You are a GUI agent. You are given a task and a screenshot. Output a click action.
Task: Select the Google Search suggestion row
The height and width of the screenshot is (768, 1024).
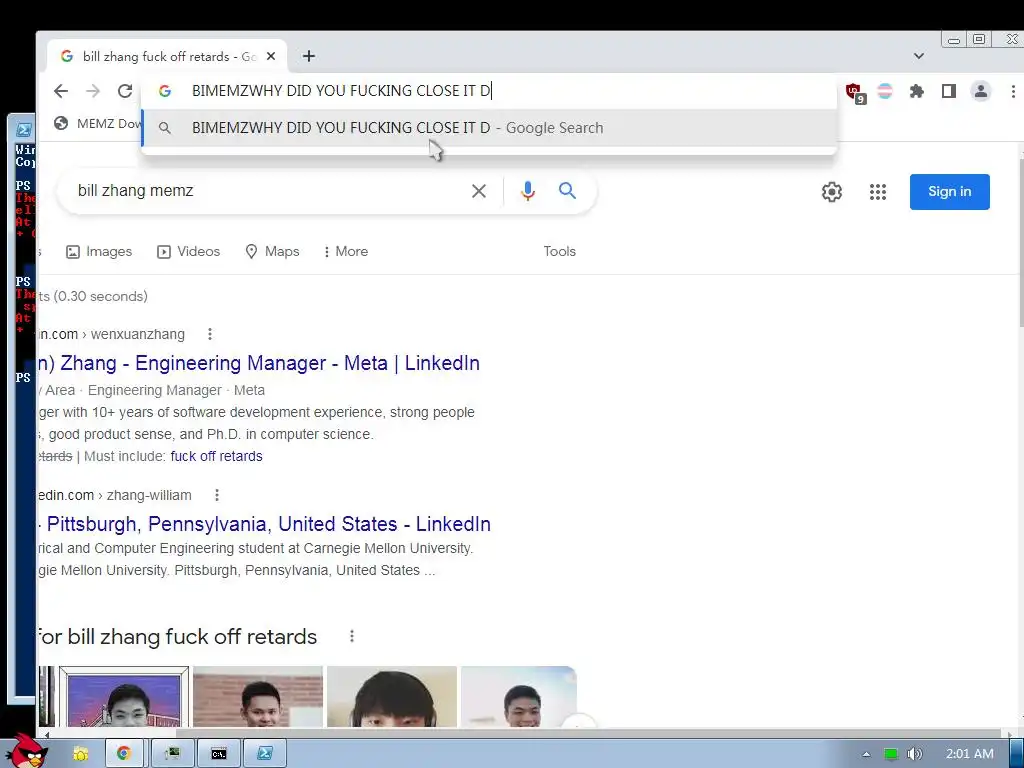click(x=488, y=128)
